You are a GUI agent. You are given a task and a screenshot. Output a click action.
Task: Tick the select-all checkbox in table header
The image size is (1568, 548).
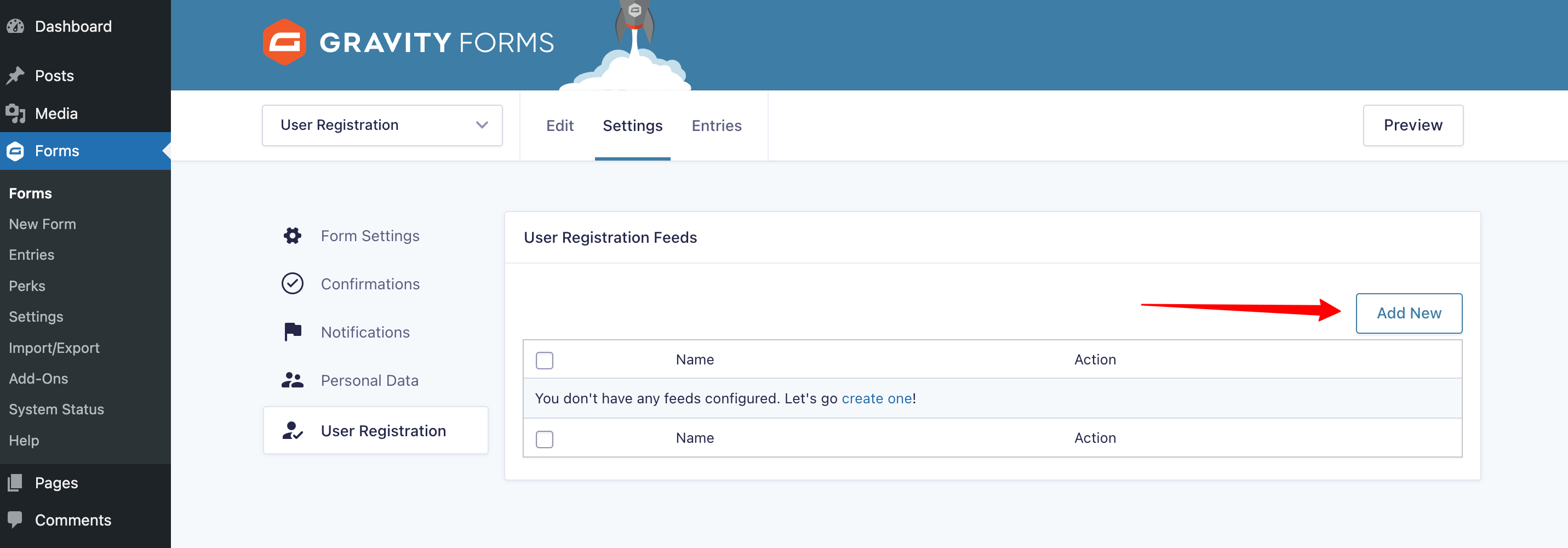[x=545, y=361]
